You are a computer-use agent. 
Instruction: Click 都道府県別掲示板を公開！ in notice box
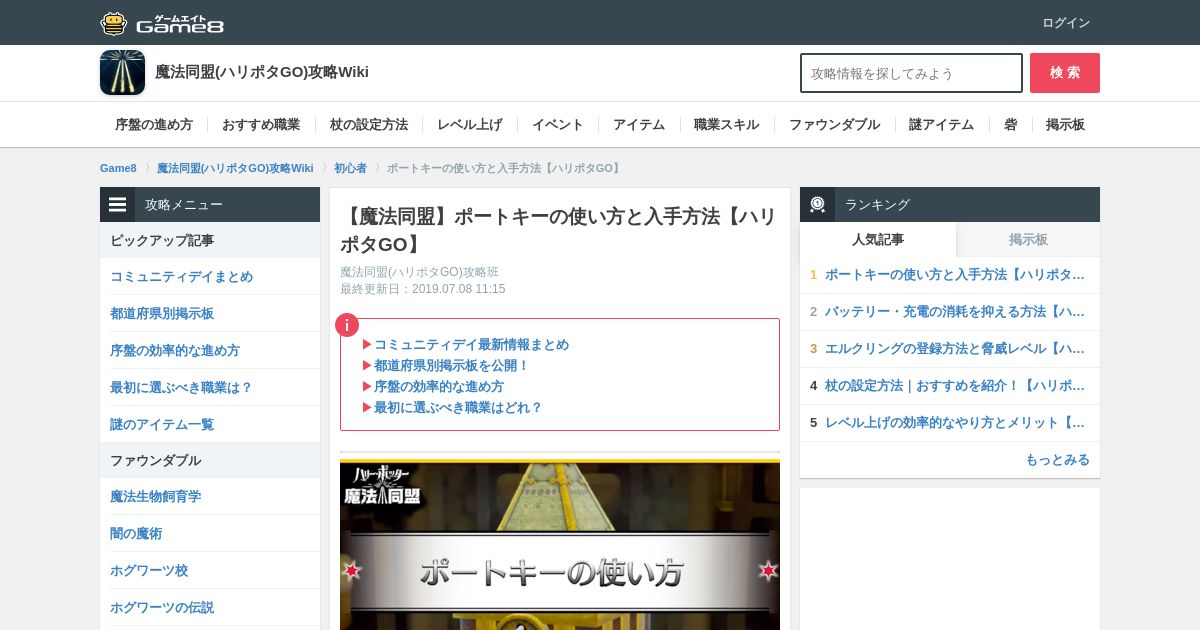pos(452,366)
